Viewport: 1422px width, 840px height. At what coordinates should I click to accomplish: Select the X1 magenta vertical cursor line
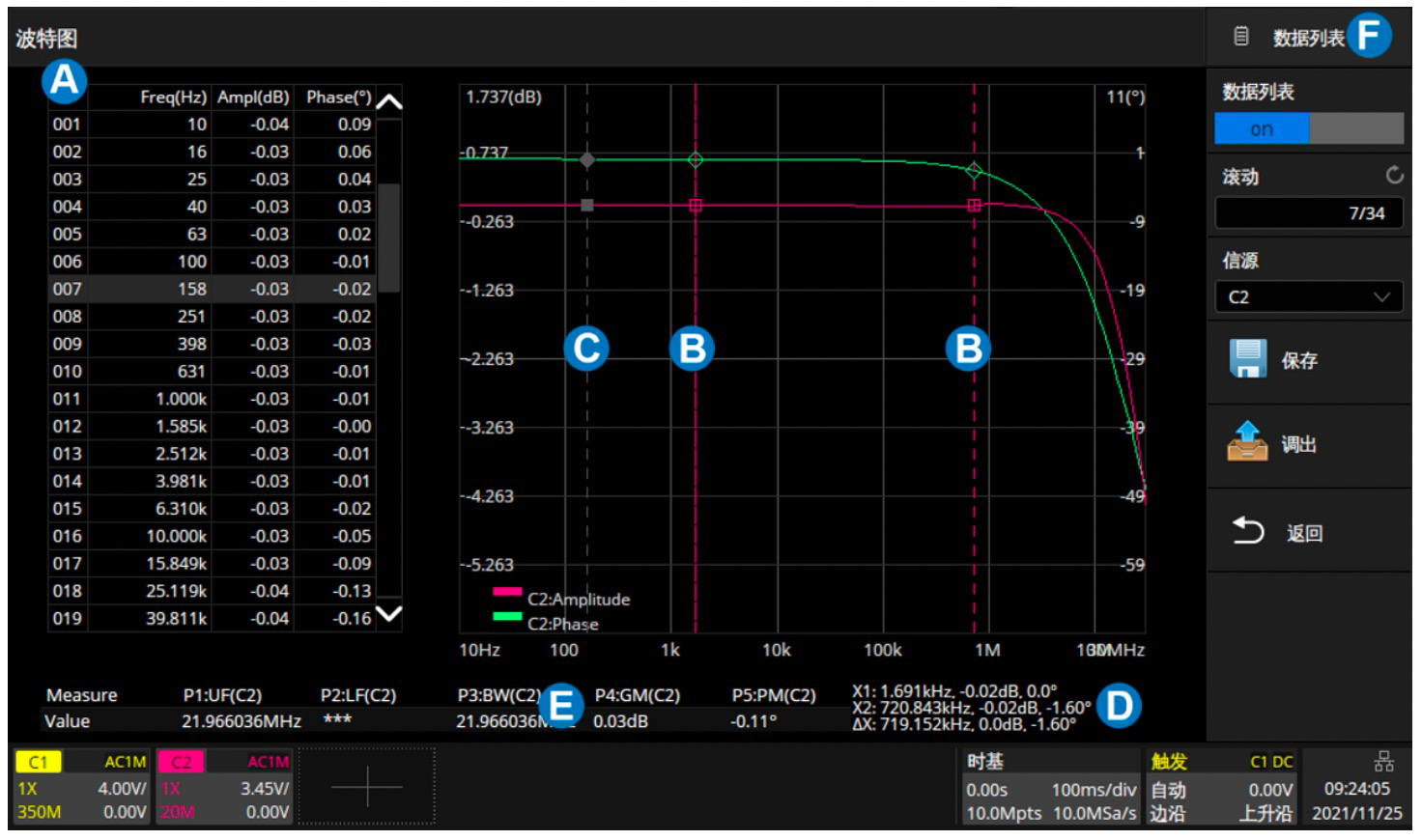pos(696,358)
